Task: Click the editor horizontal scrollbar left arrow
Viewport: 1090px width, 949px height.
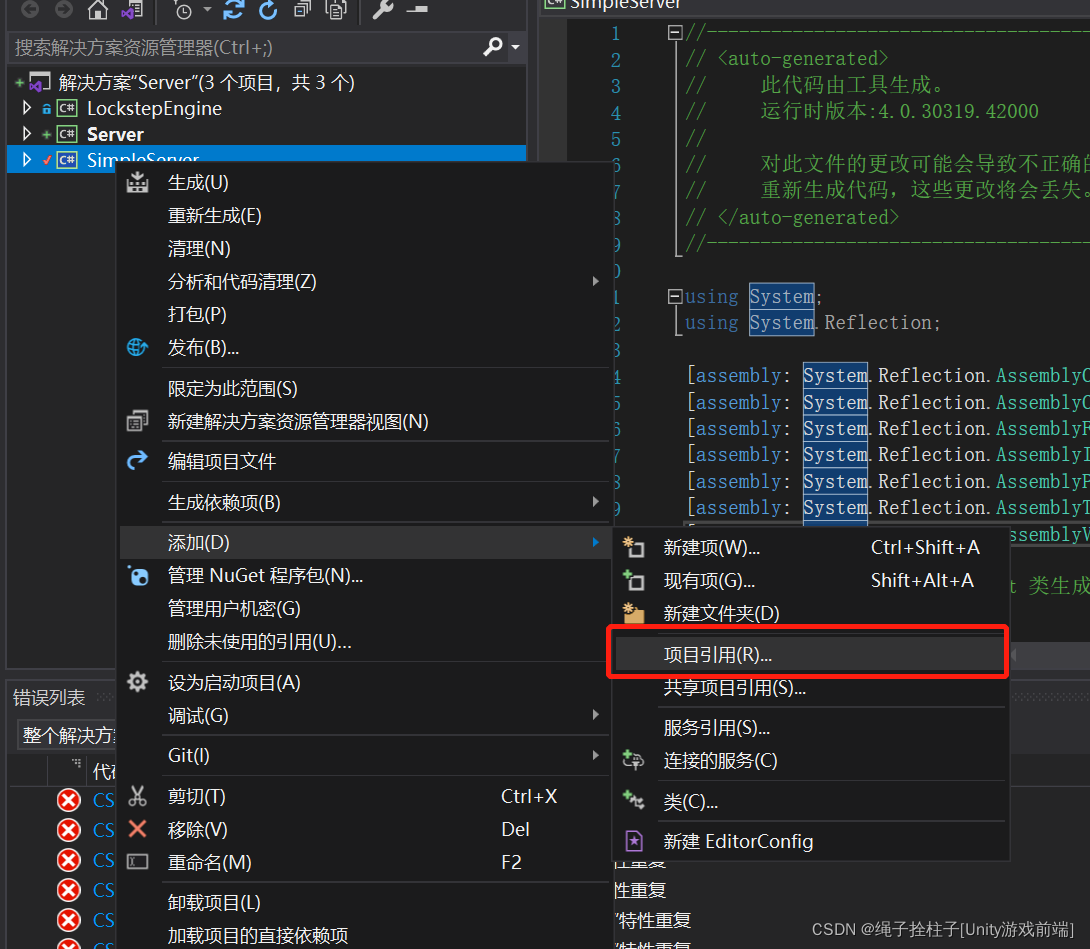Action: pos(1014,654)
